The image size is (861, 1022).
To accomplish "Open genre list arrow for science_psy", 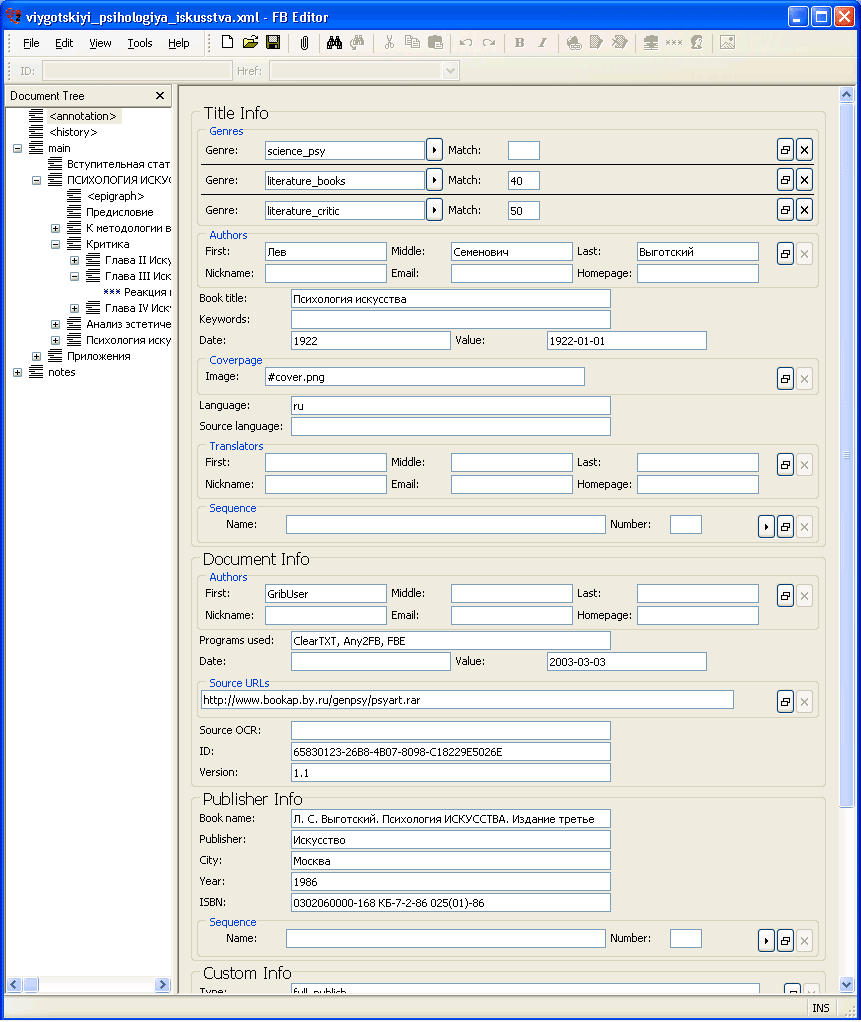I will pyautogui.click(x=434, y=150).
